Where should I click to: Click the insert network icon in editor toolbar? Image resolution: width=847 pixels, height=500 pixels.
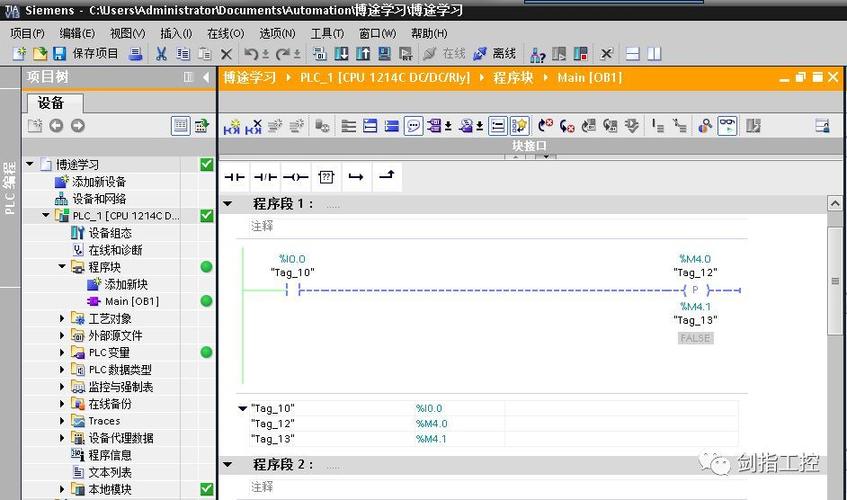click(x=232, y=126)
